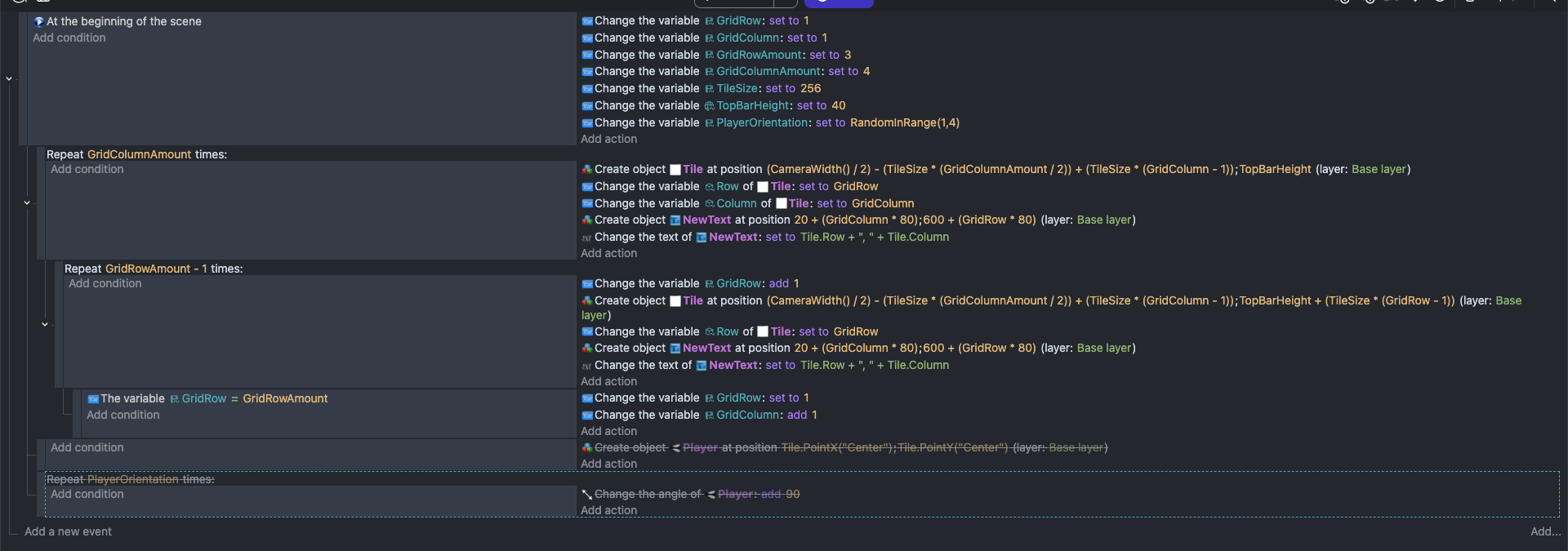This screenshot has width=1568, height=551.
Task: Click the '90' angle value in disabled action
Action: 793,495
